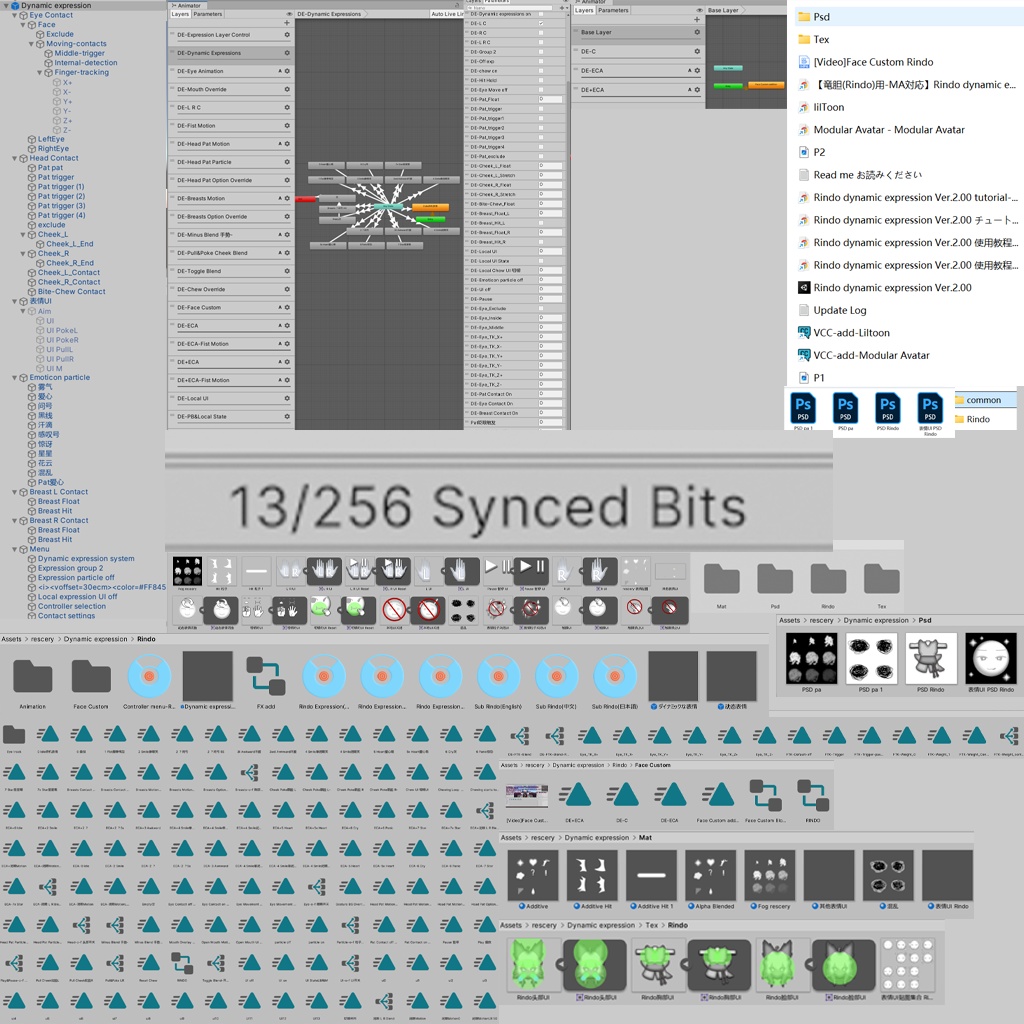Open gear settings for DE-Mouth Override layer
The image size is (1024, 1024).
coord(287,89)
